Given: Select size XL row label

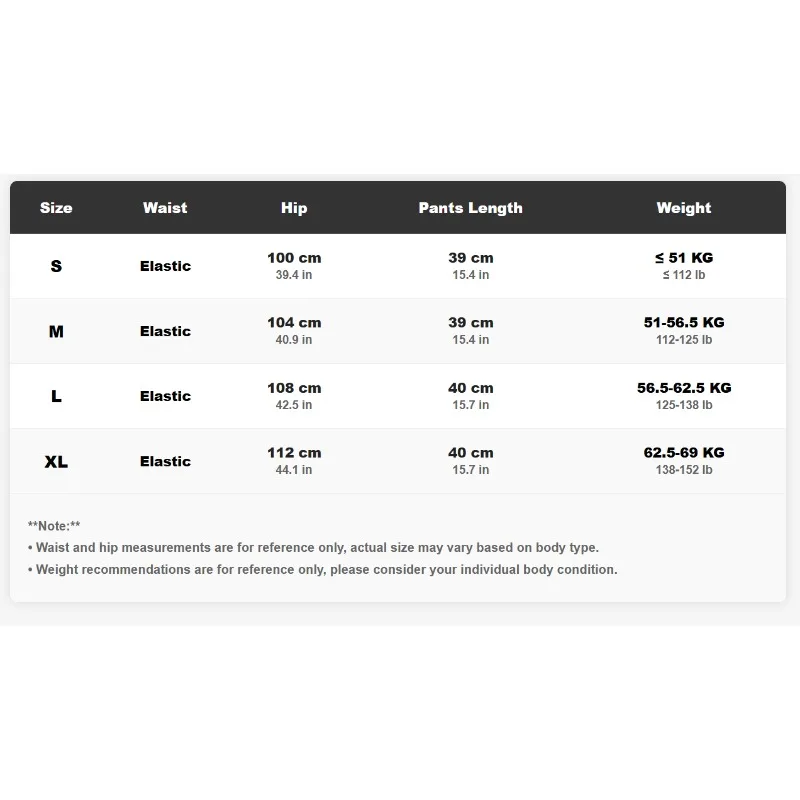Looking at the screenshot, I should 56,461.
